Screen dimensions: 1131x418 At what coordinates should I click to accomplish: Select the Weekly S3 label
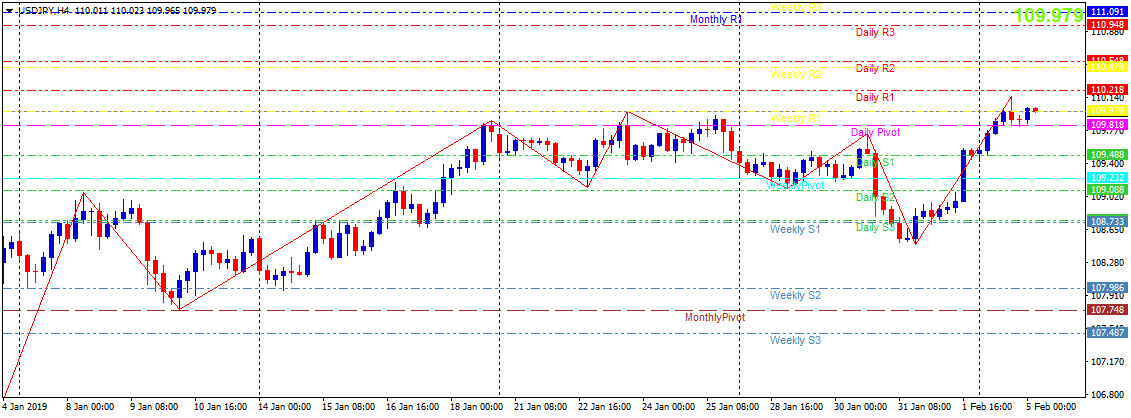[795, 341]
